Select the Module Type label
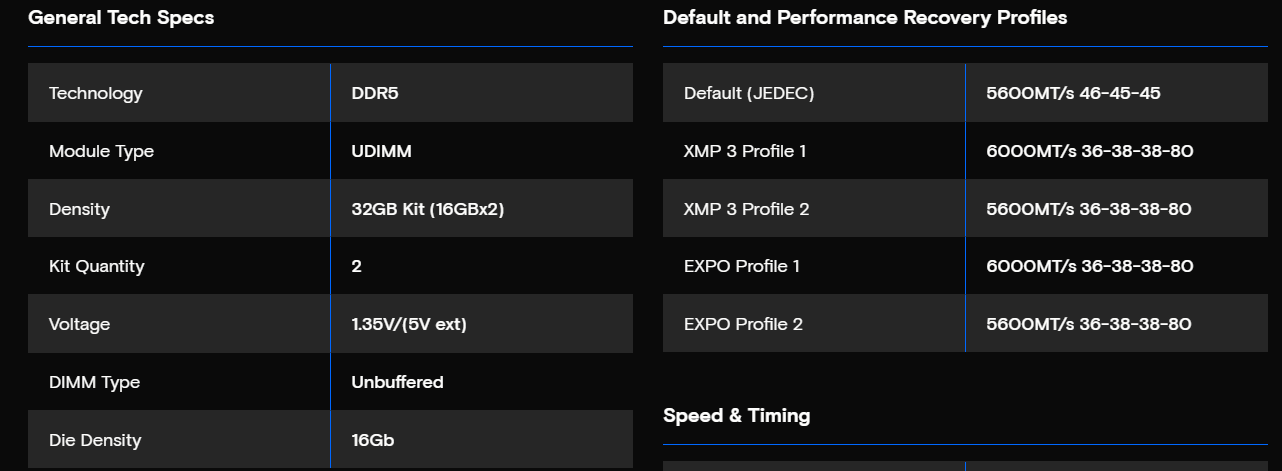Viewport: 1282px width, 471px height. [x=101, y=152]
